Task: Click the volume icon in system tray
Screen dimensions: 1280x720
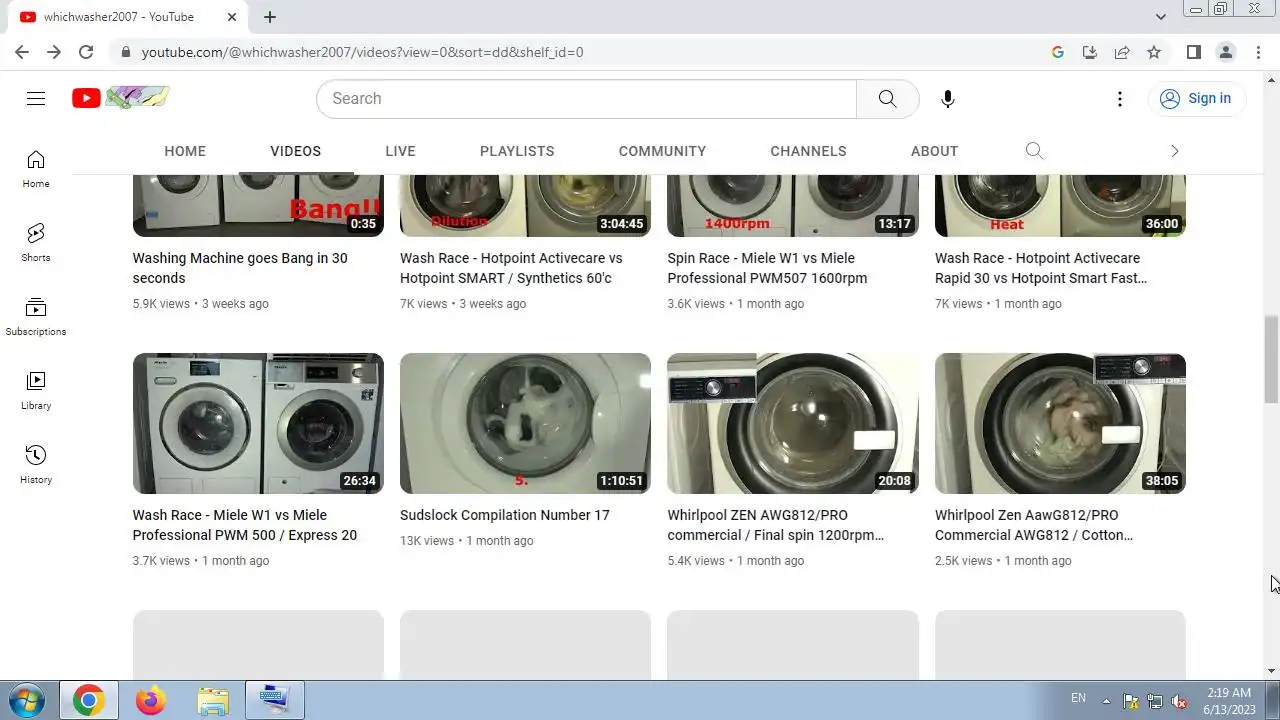Action: pyautogui.click(x=1179, y=701)
